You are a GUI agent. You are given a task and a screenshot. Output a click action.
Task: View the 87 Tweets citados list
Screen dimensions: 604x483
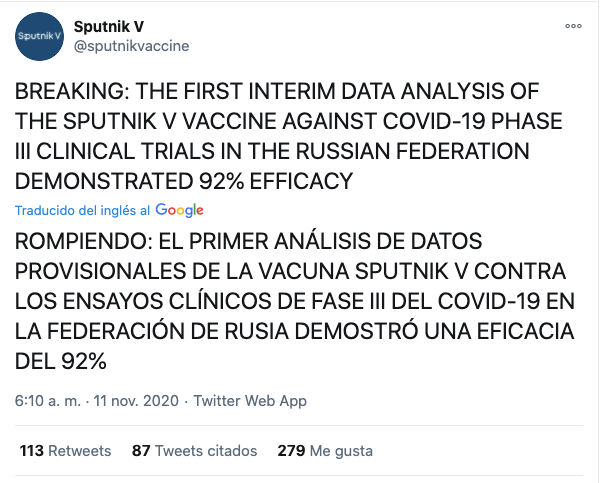[195, 451]
